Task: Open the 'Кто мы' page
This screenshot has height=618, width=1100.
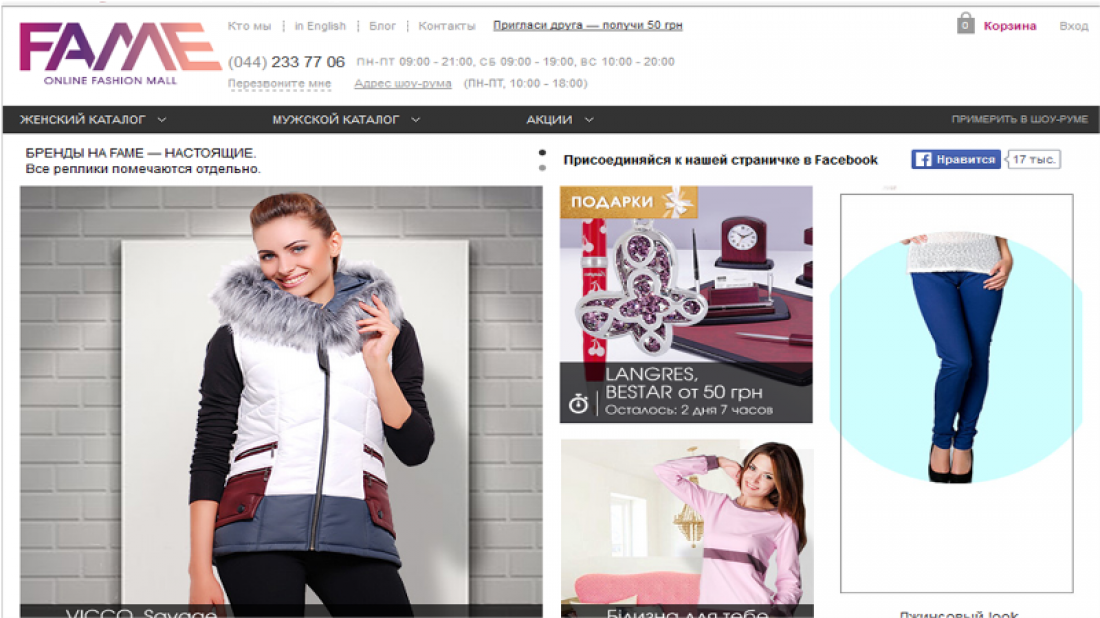Action: (x=249, y=26)
